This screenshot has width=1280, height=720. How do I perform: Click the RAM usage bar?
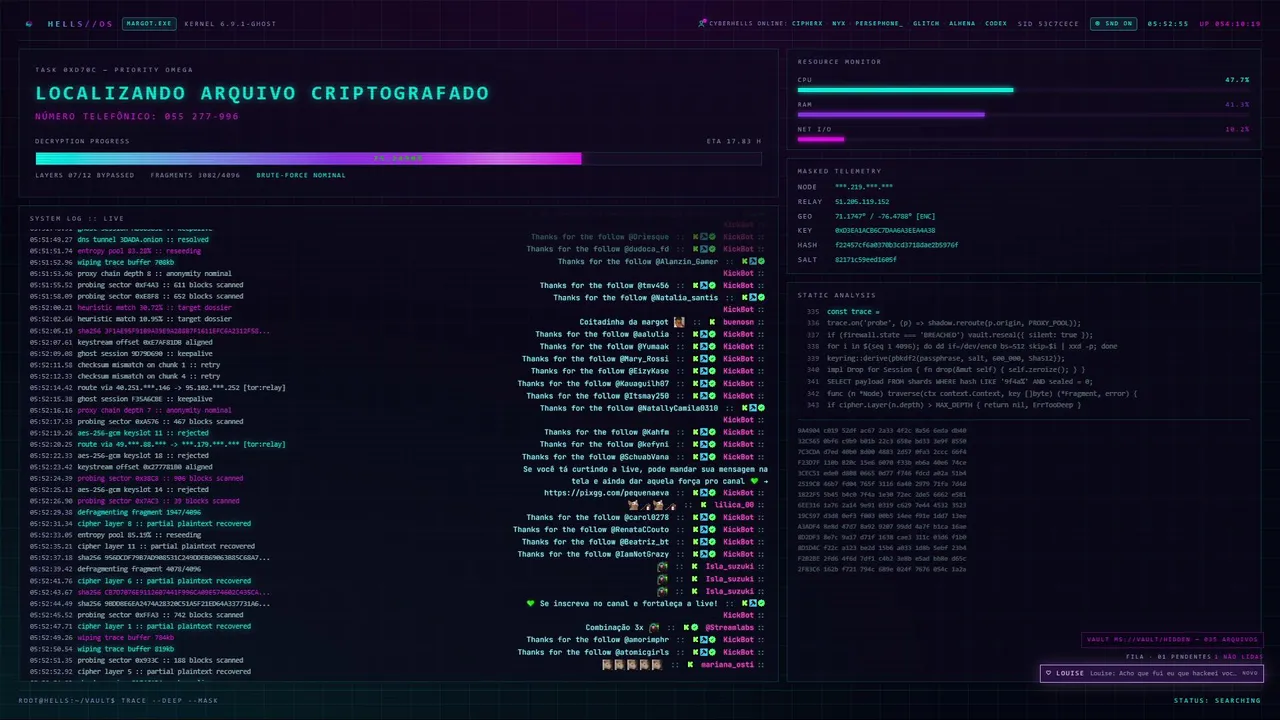1023,114
